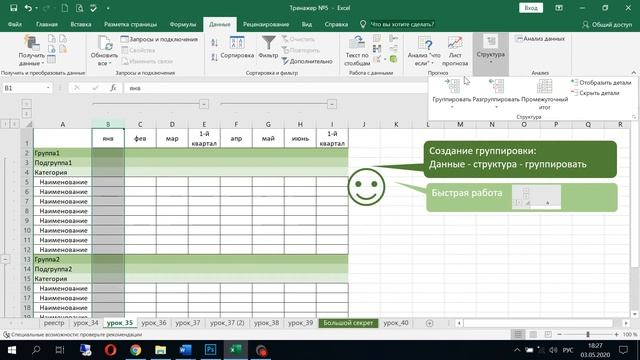The height and width of the screenshot is (360, 640).
Task: Click inside the formula bar
Action: 276,88
